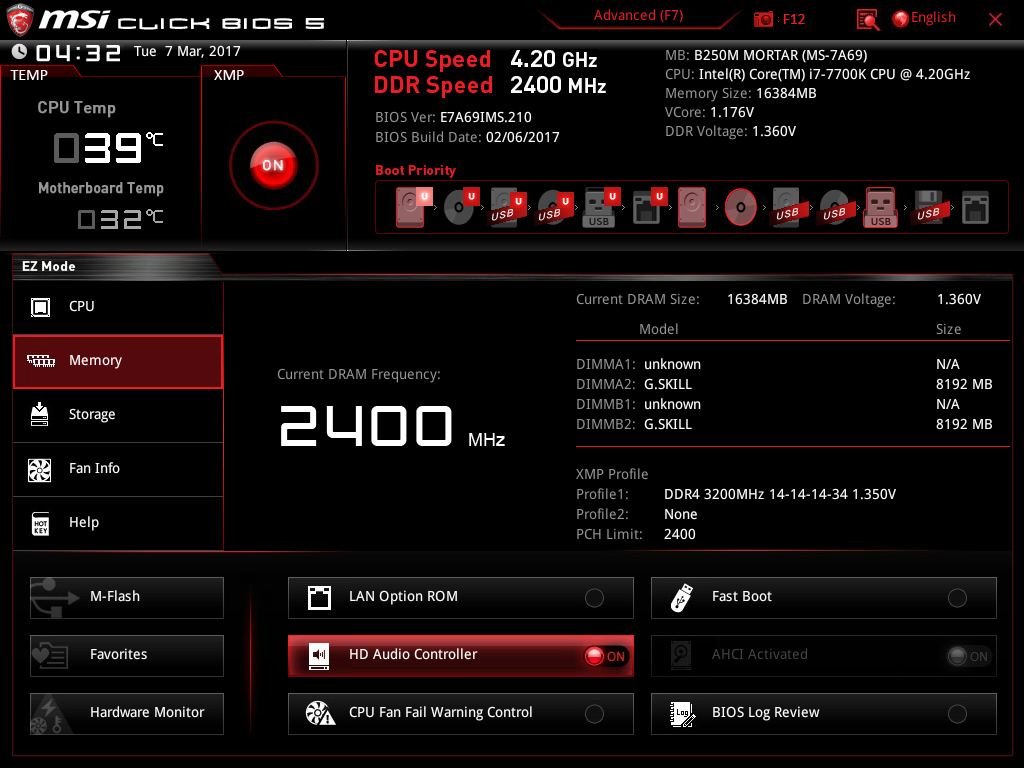Screen dimensions: 1024x768
Task: Click the F12 screenshot camera icon
Action: pos(764,19)
